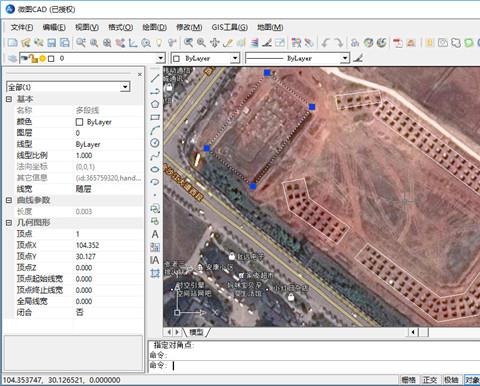Select the Rectangle drawing tool

155,117
